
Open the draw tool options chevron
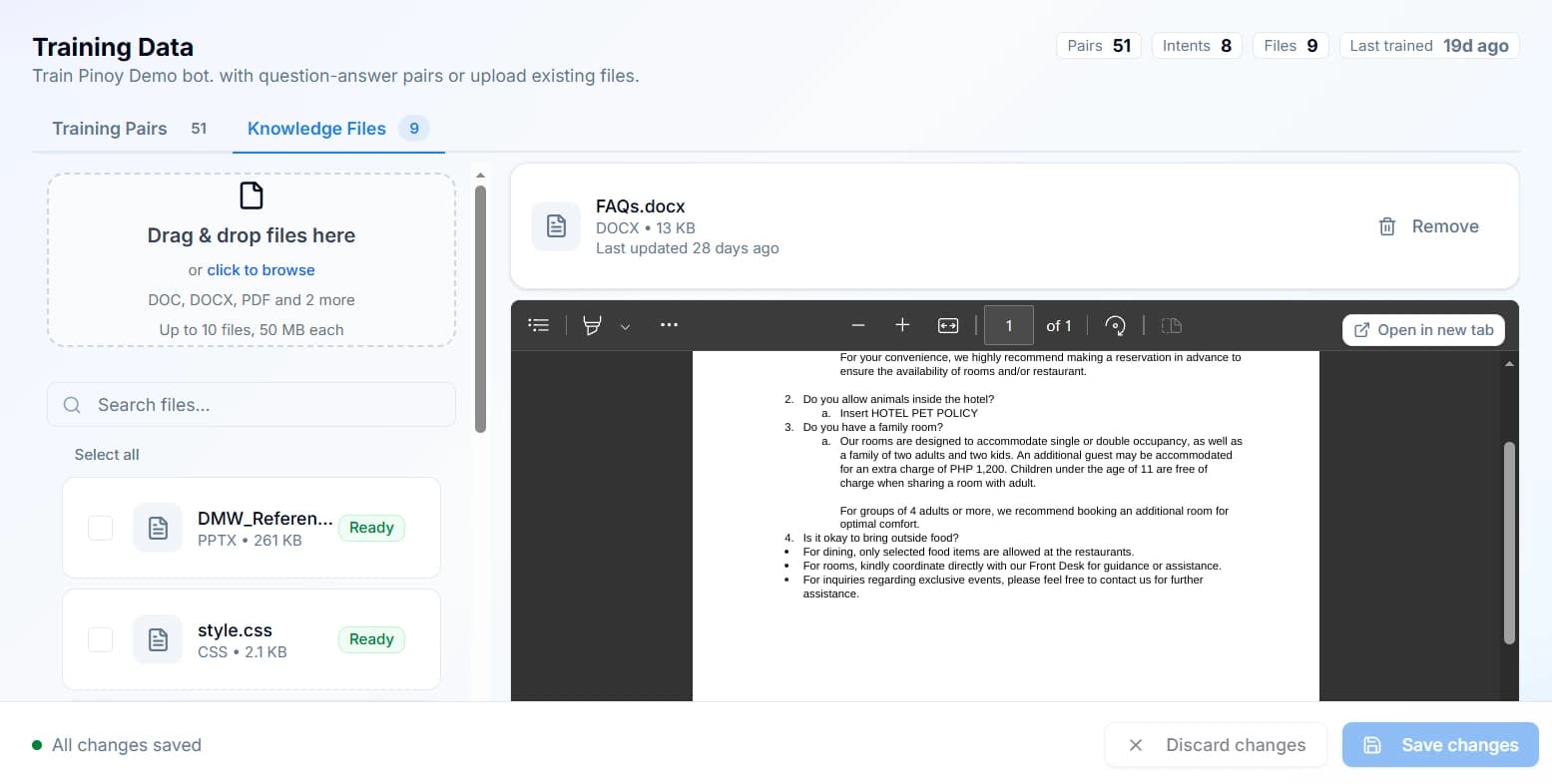626,326
